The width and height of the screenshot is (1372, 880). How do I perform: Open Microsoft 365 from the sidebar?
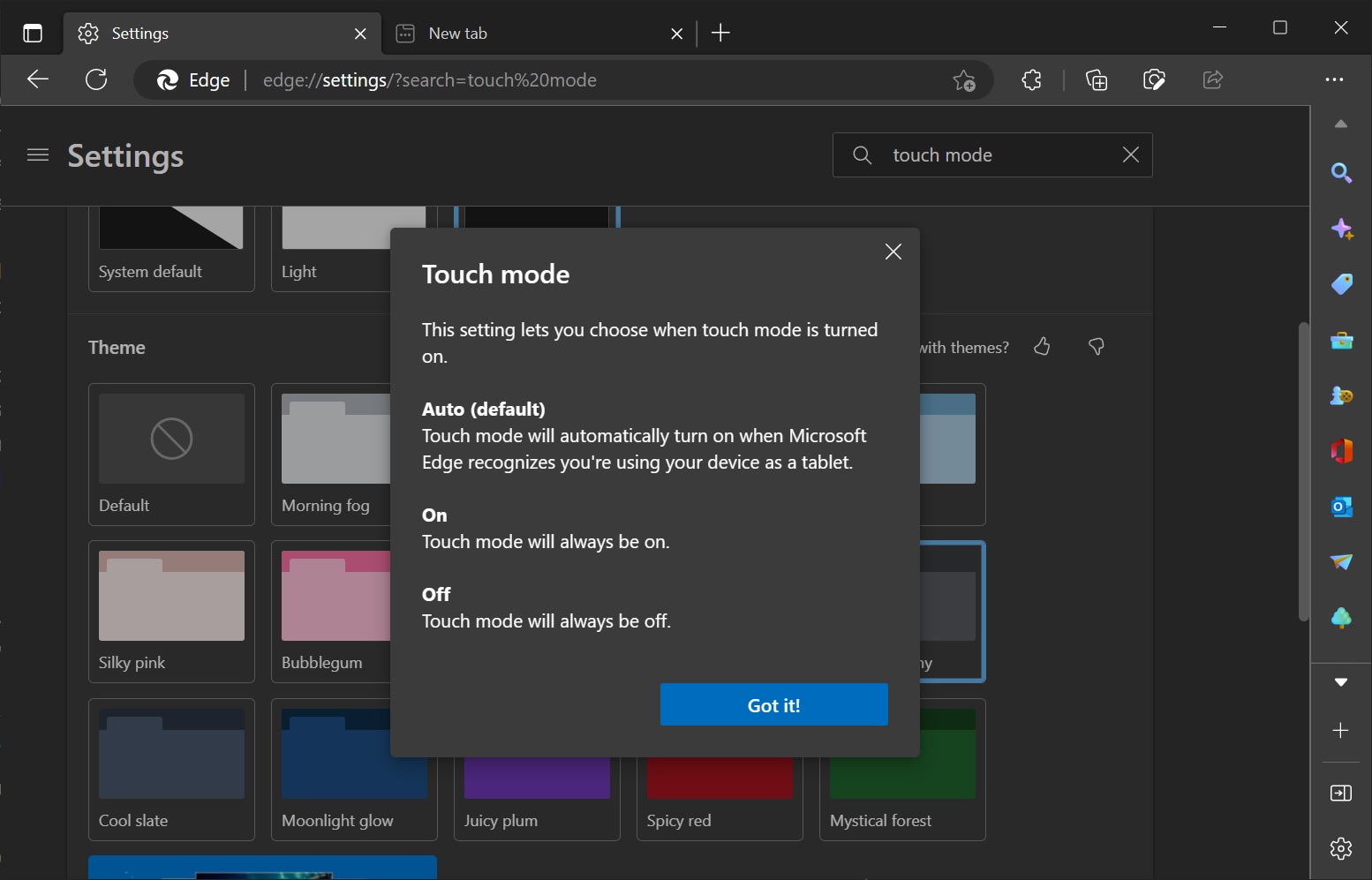point(1341,450)
